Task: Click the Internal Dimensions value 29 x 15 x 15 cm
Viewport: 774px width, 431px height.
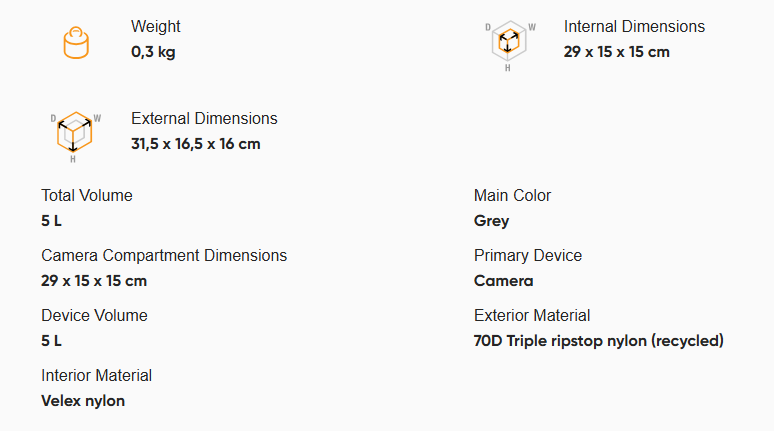Action: 617,52
